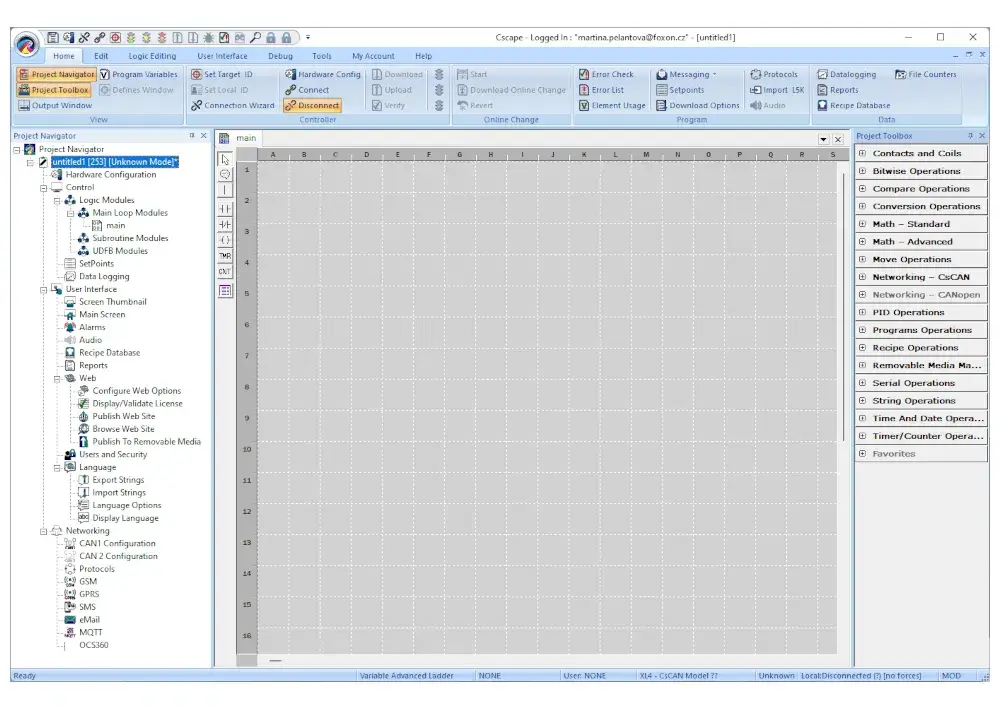Image resolution: width=1000 pixels, height=710 pixels.
Task: Open Recipe Database from the ribbon
Action: tap(854, 105)
